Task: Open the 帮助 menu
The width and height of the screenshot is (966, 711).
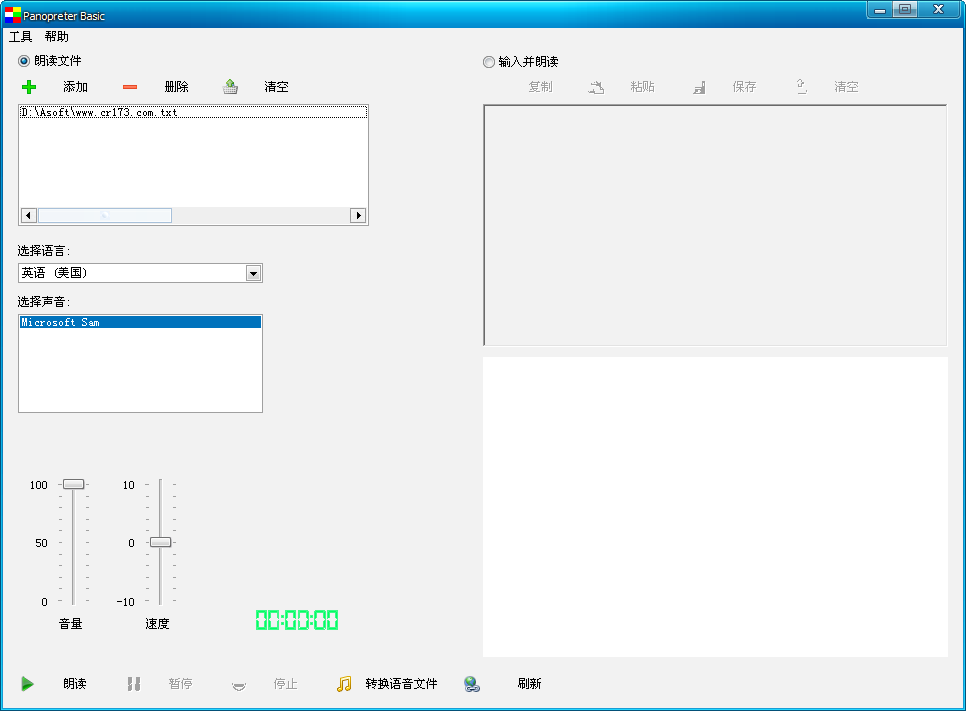Action: coord(57,37)
